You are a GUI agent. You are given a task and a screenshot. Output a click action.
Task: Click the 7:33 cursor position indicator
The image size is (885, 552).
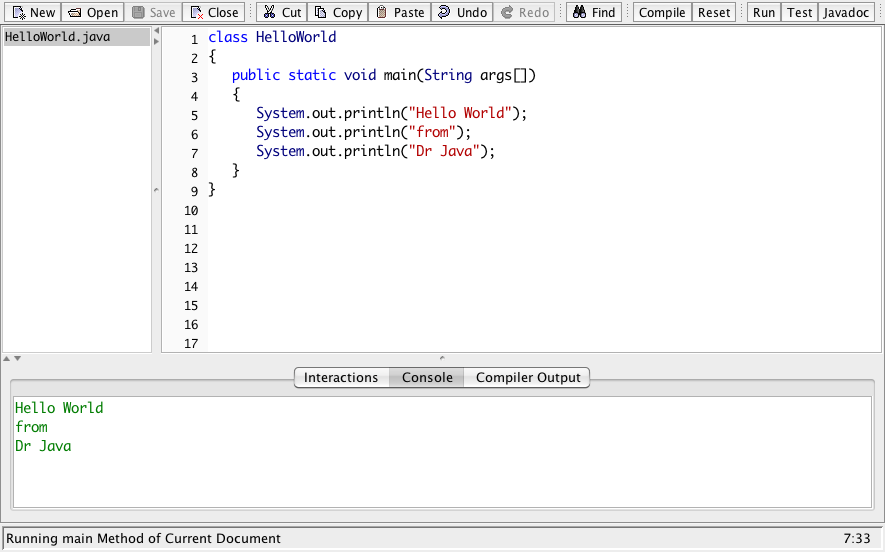pyautogui.click(x=857, y=538)
